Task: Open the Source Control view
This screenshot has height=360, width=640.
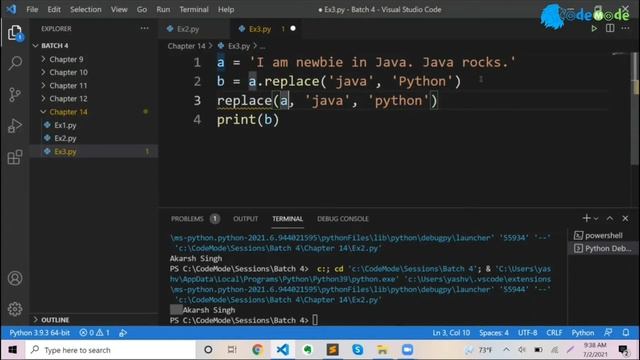Action: click(15, 95)
